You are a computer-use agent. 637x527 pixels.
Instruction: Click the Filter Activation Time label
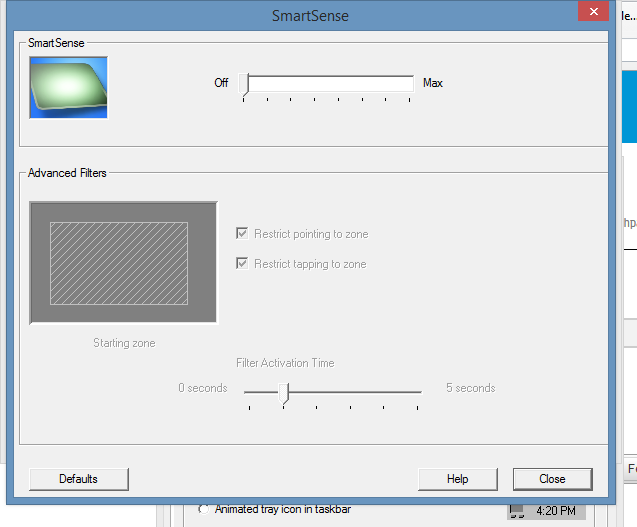285,363
